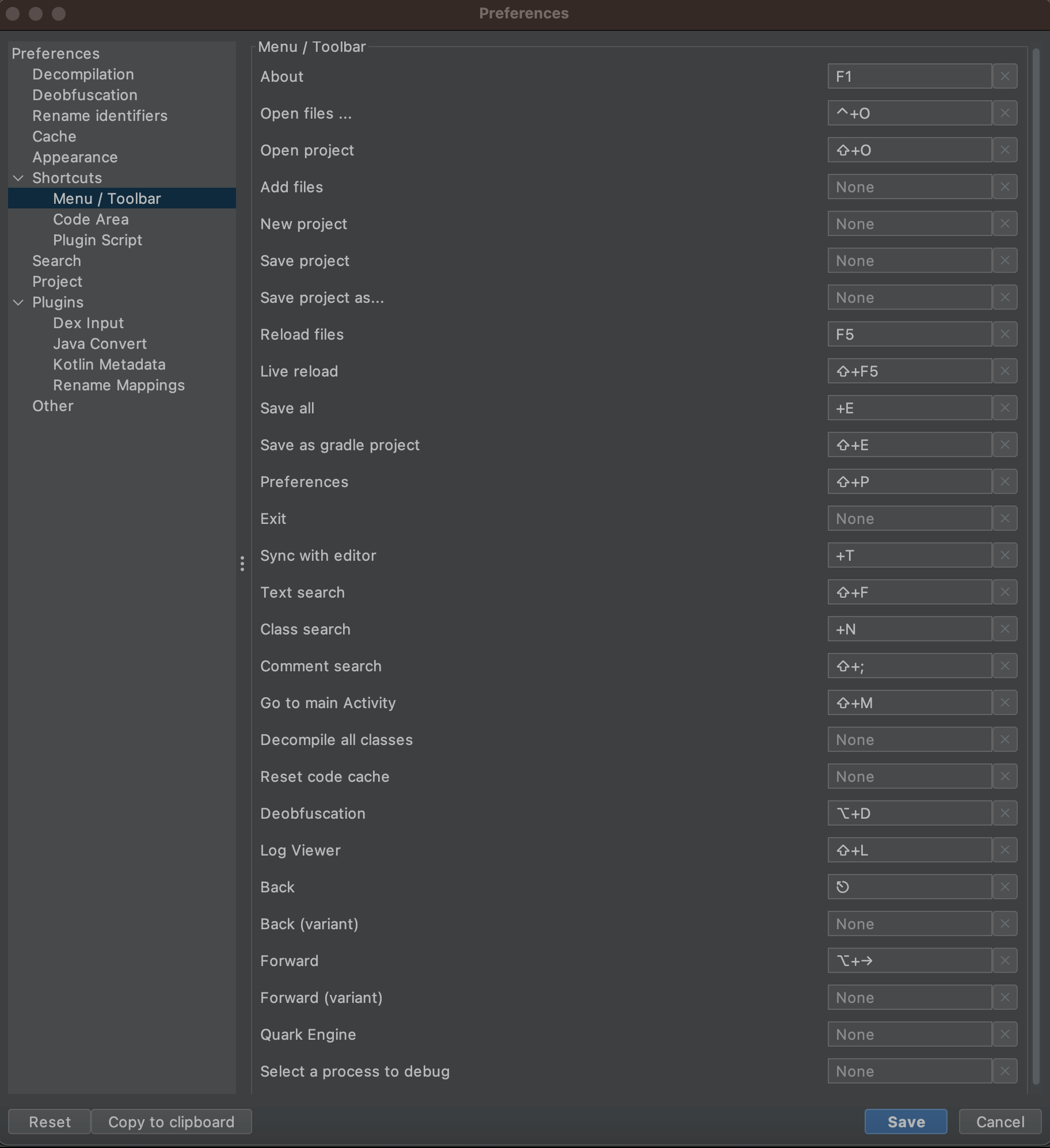
Task: Clear the Reload files shortcut
Action: pyautogui.click(x=1005, y=334)
